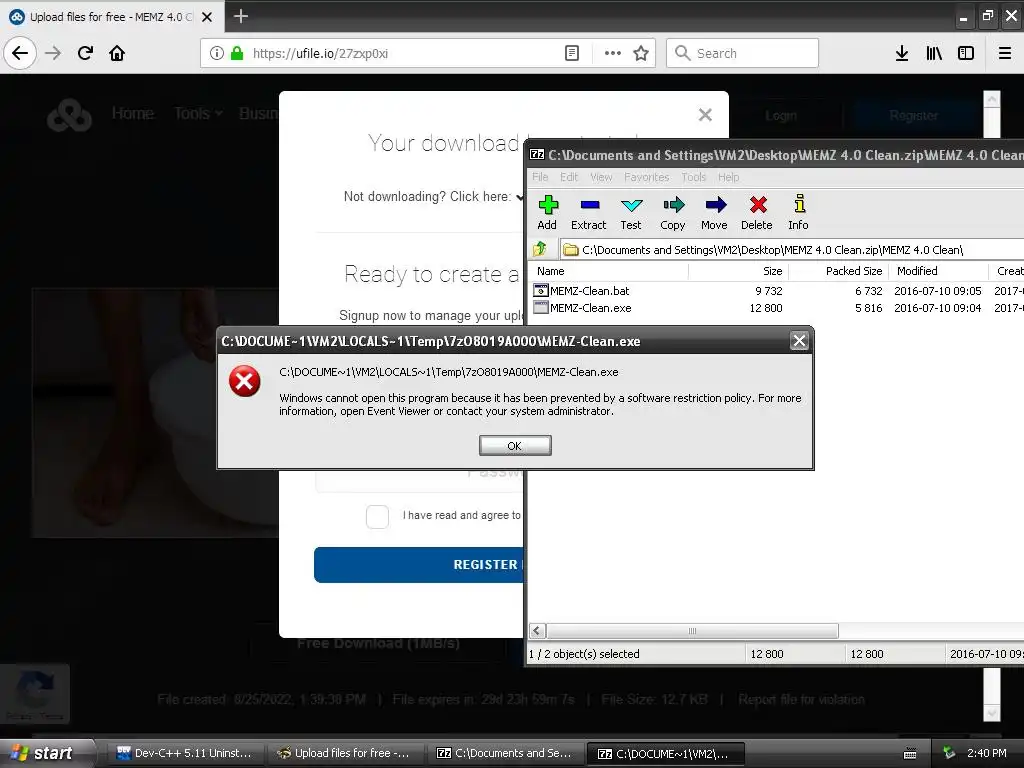Viewport: 1024px width, 768px height.
Task: Sort by Modified column header
Action: coord(938,271)
